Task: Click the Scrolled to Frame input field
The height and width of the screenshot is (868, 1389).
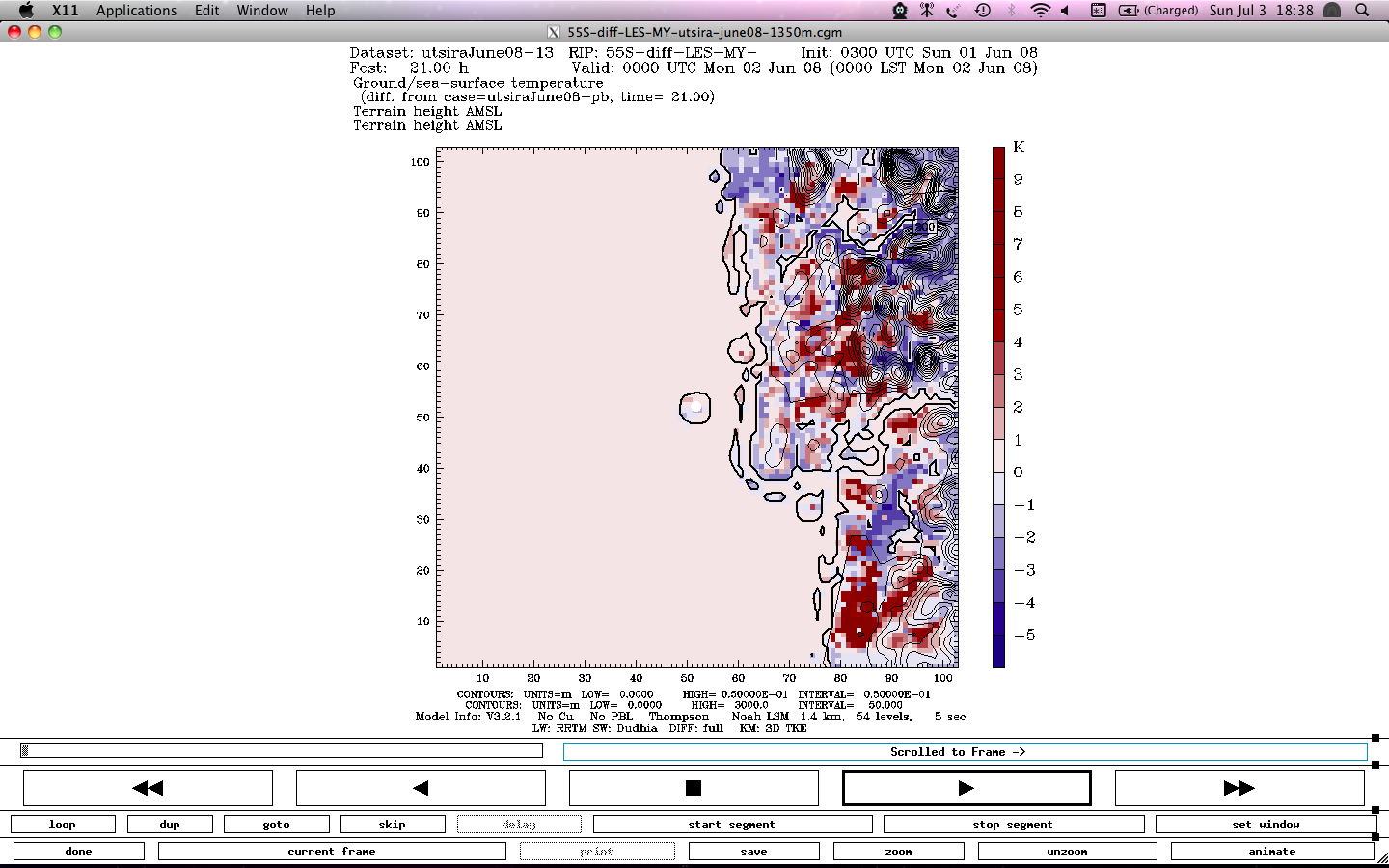Action: coord(965,752)
